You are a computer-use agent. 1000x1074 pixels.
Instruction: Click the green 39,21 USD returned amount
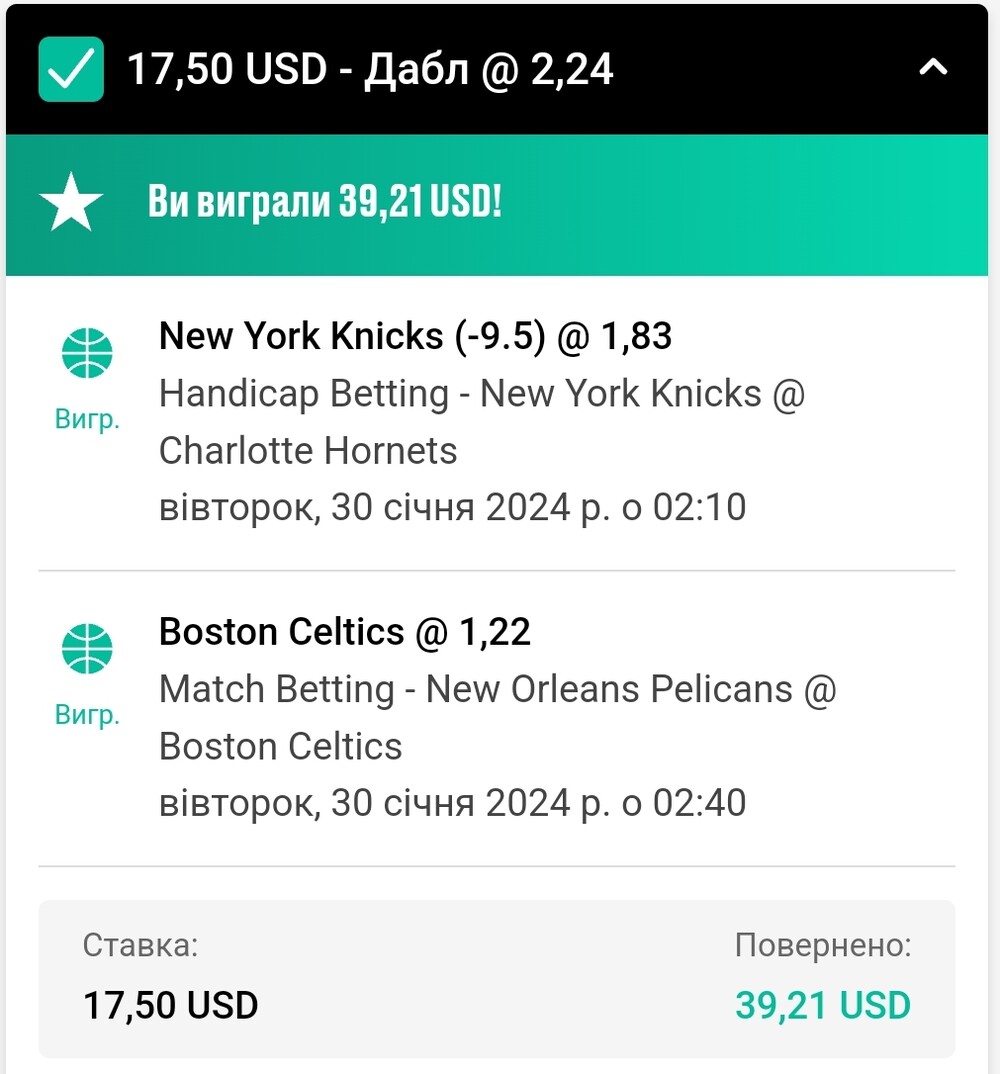823,1006
